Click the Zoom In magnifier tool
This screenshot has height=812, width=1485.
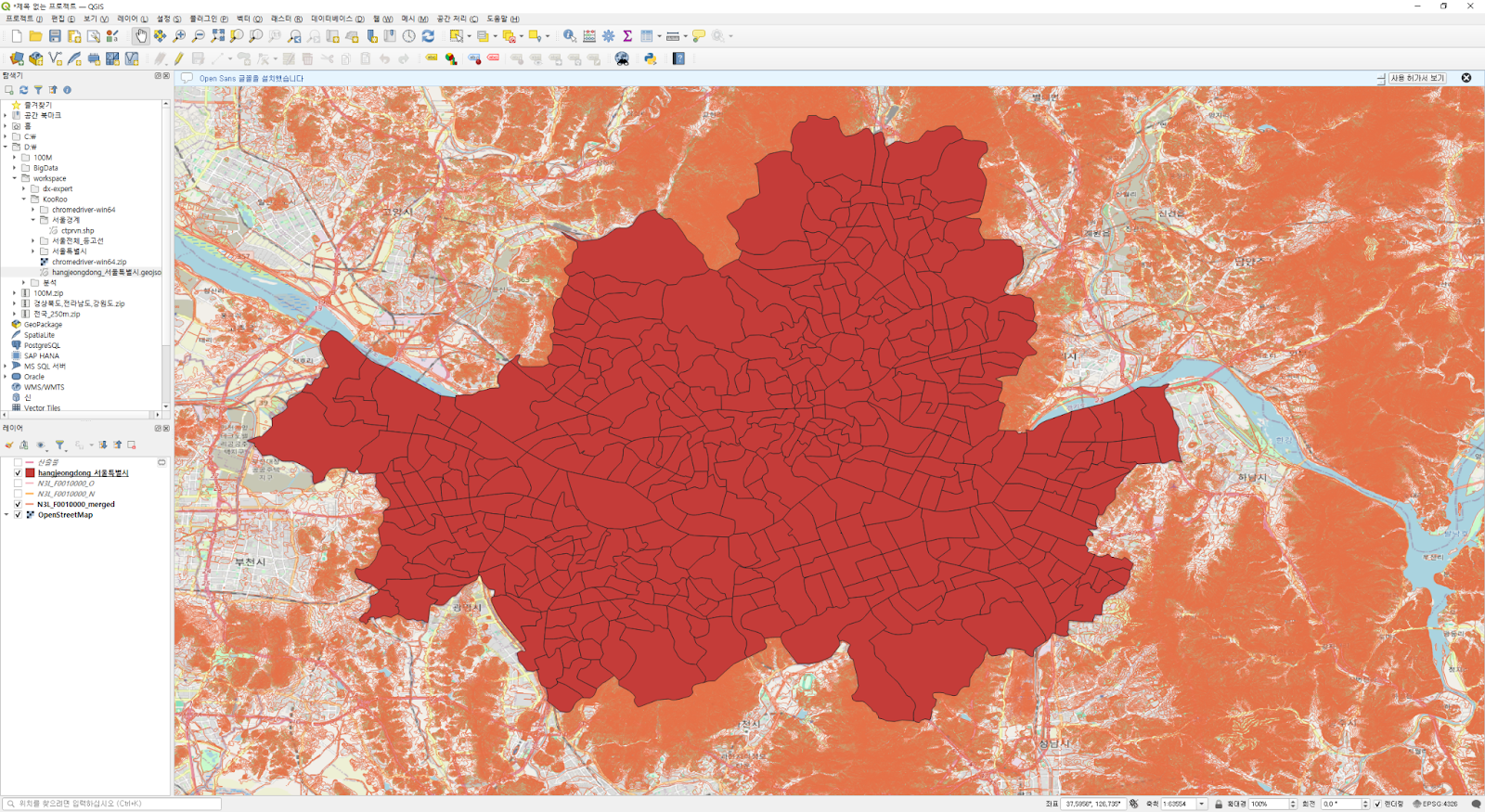tap(179, 36)
